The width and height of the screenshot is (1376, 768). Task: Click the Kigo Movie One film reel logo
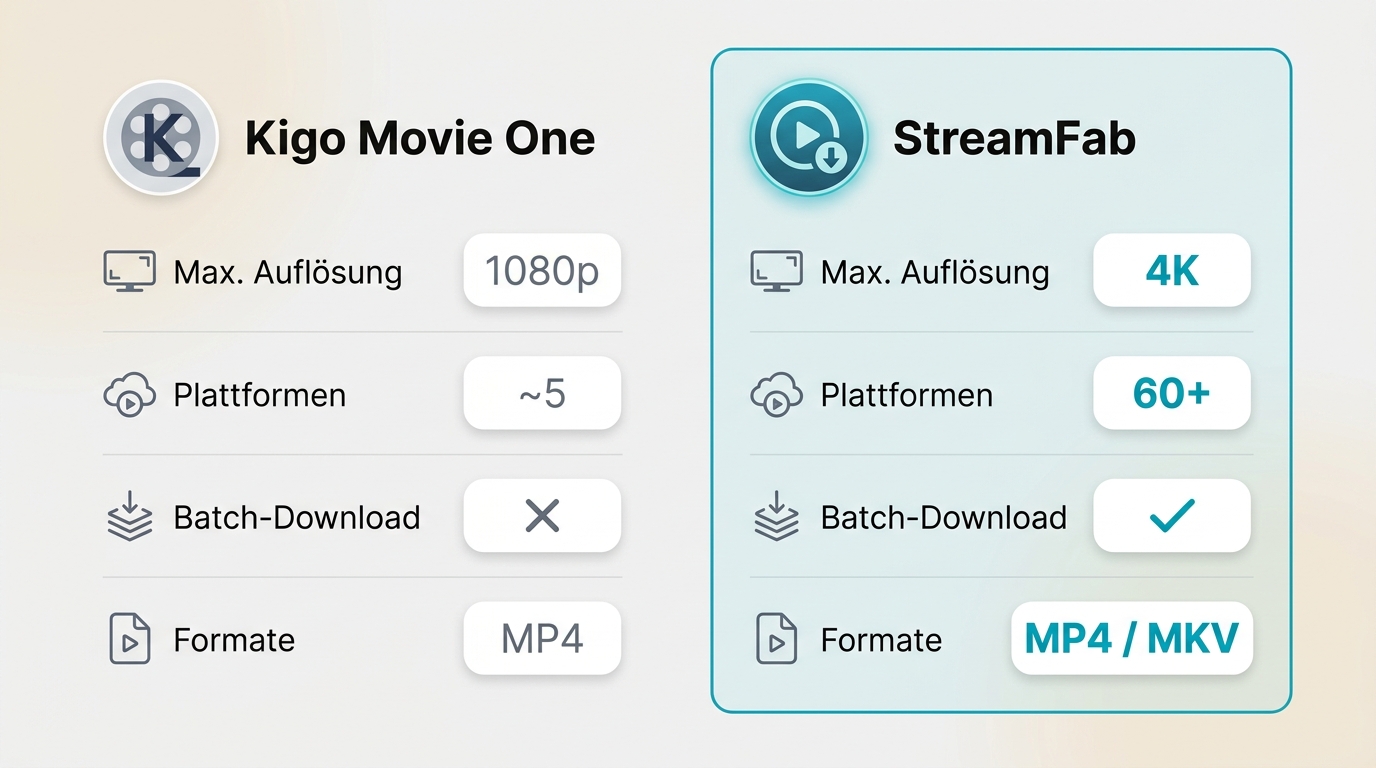click(161, 137)
